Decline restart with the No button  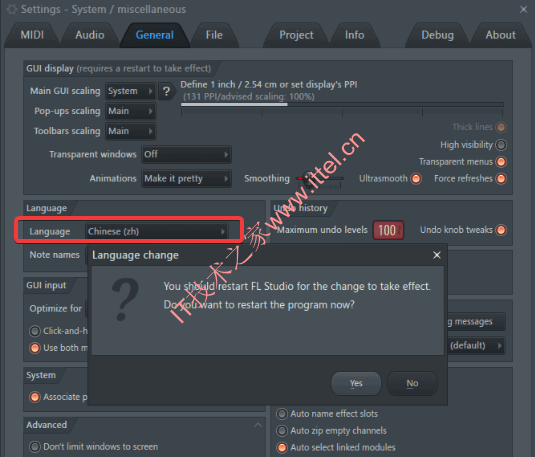(412, 383)
